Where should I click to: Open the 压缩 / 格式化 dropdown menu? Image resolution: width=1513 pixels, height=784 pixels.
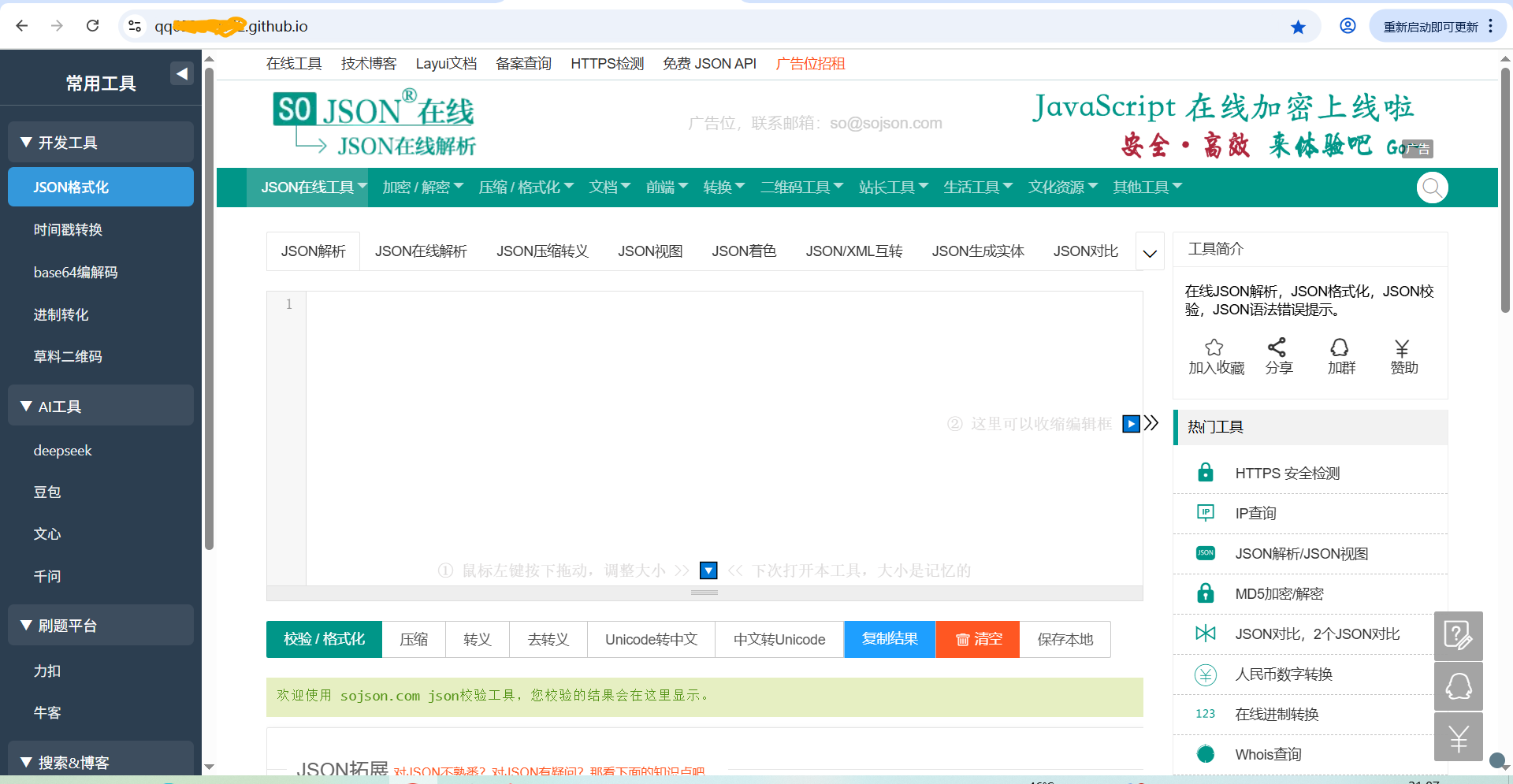tap(526, 188)
